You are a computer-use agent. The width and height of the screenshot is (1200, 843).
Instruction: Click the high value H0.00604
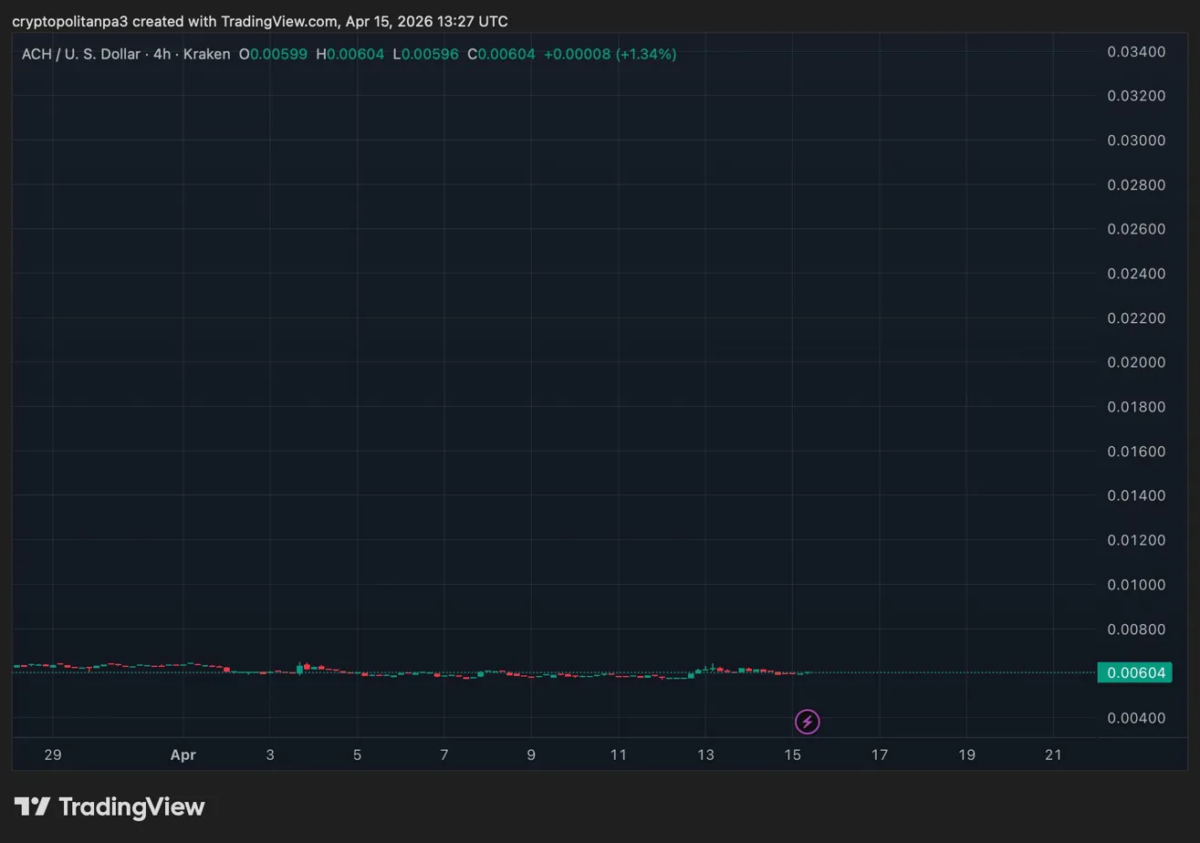tap(350, 54)
